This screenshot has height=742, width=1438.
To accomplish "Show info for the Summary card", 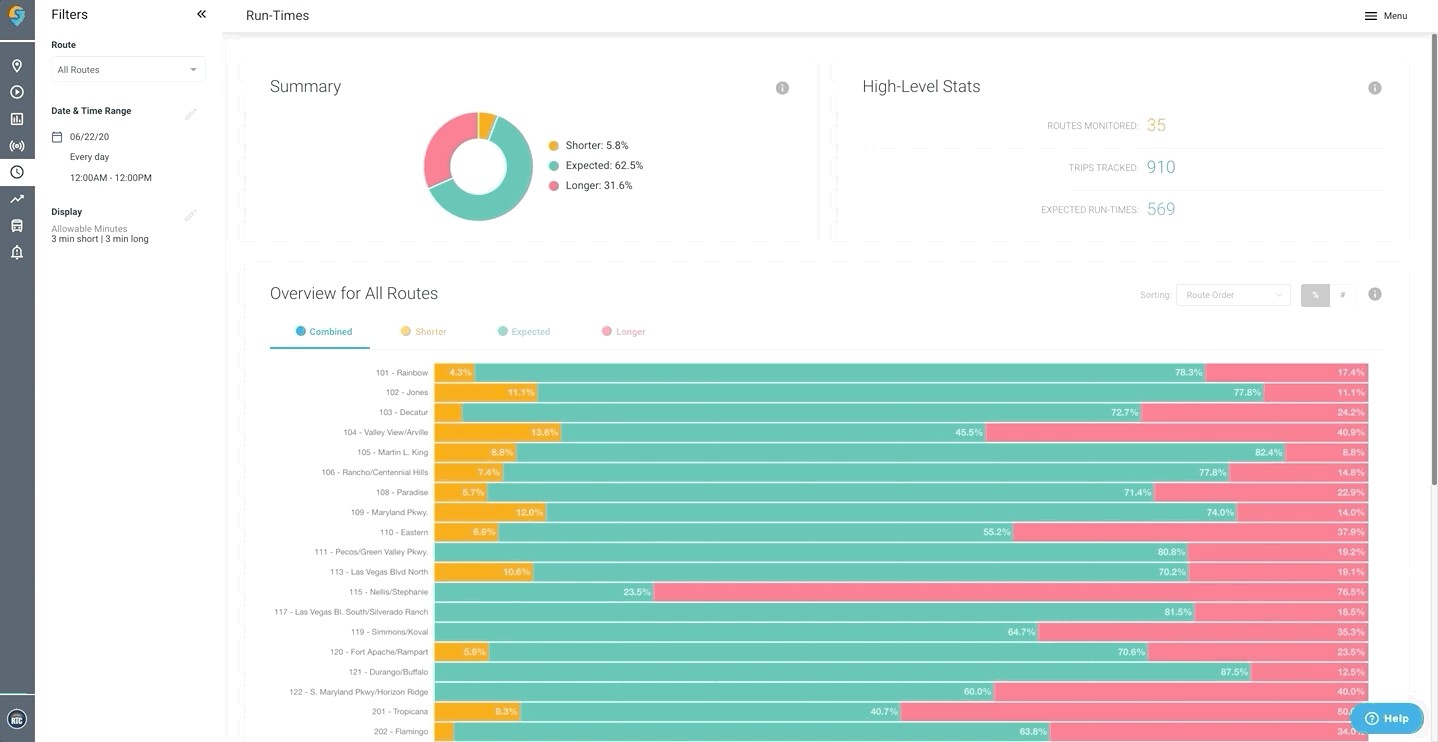I will (782, 88).
